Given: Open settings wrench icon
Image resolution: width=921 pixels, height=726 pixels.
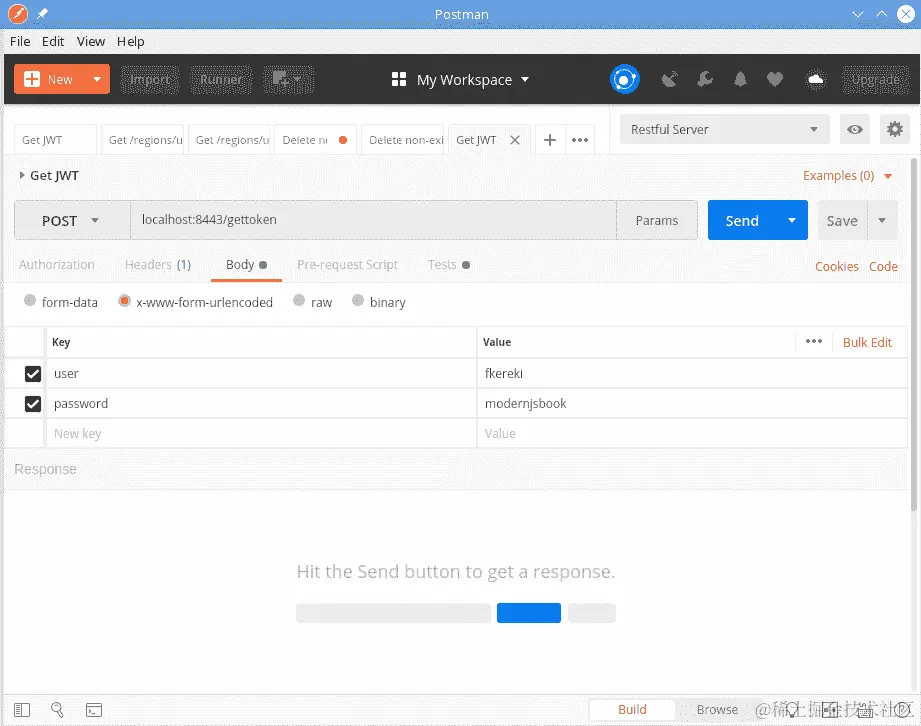Looking at the screenshot, I should point(705,79).
